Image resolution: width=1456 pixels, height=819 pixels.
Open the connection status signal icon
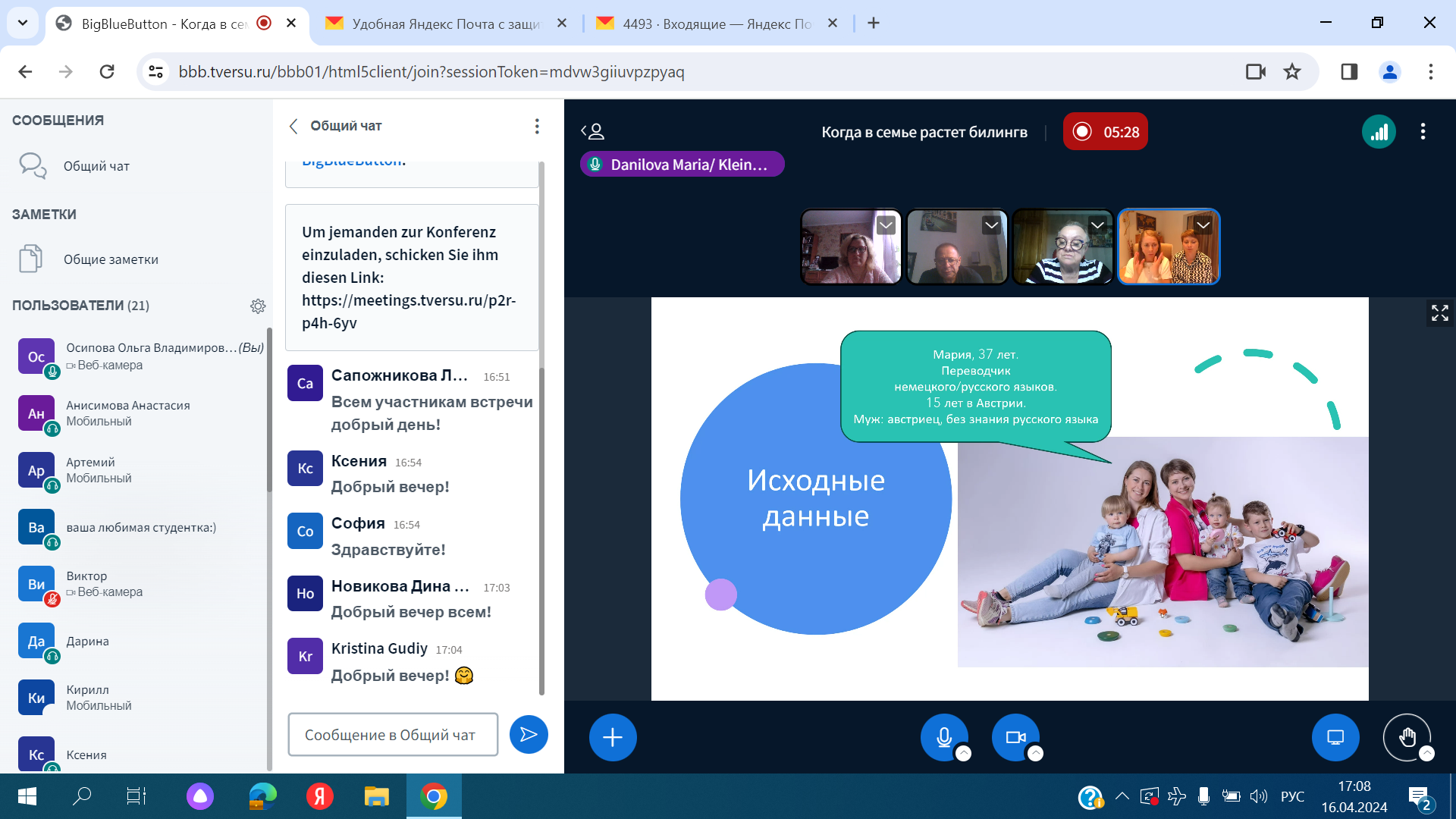click(1379, 132)
